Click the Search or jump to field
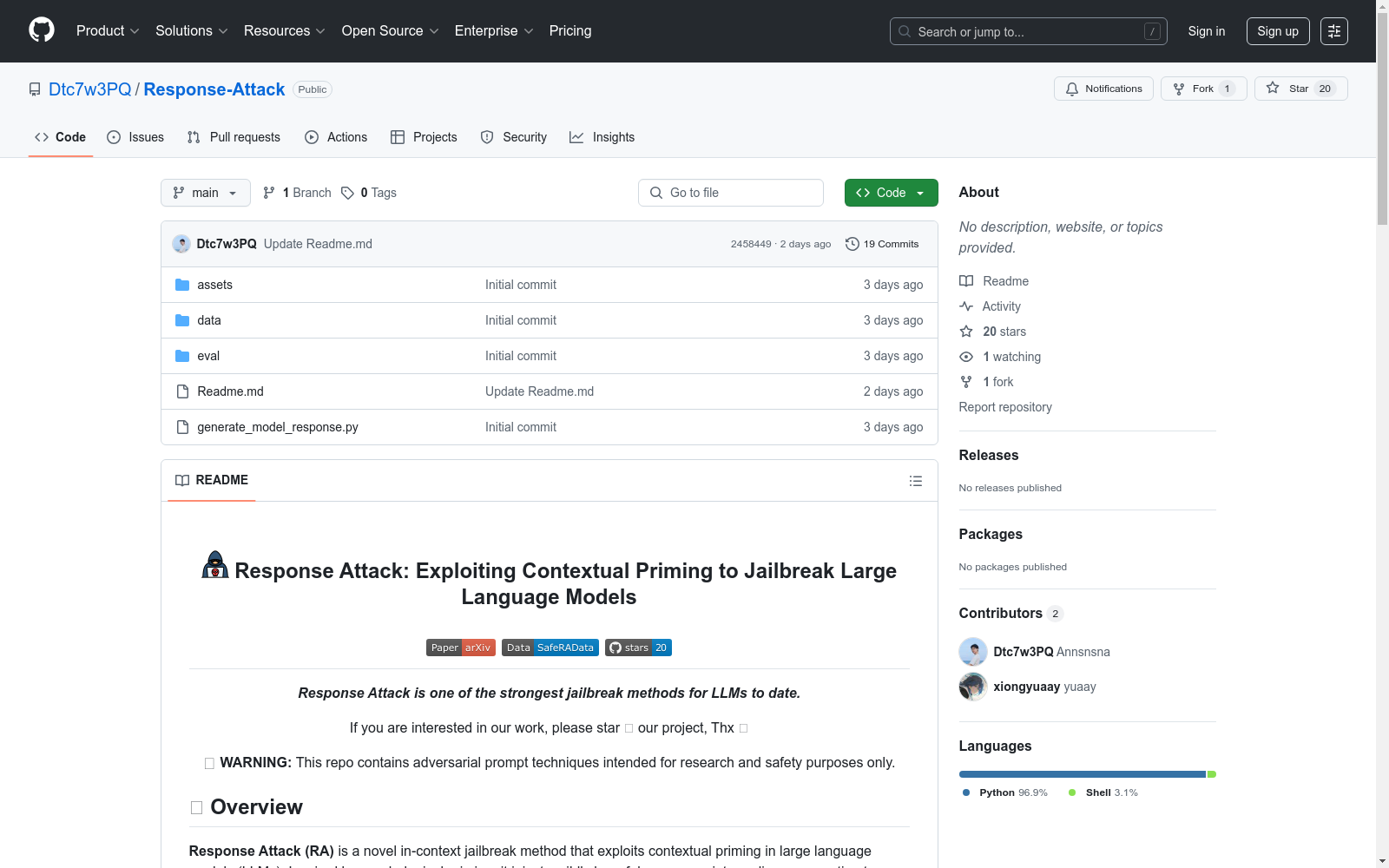Viewport: 1389px width, 868px height. tap(1029, 31)
